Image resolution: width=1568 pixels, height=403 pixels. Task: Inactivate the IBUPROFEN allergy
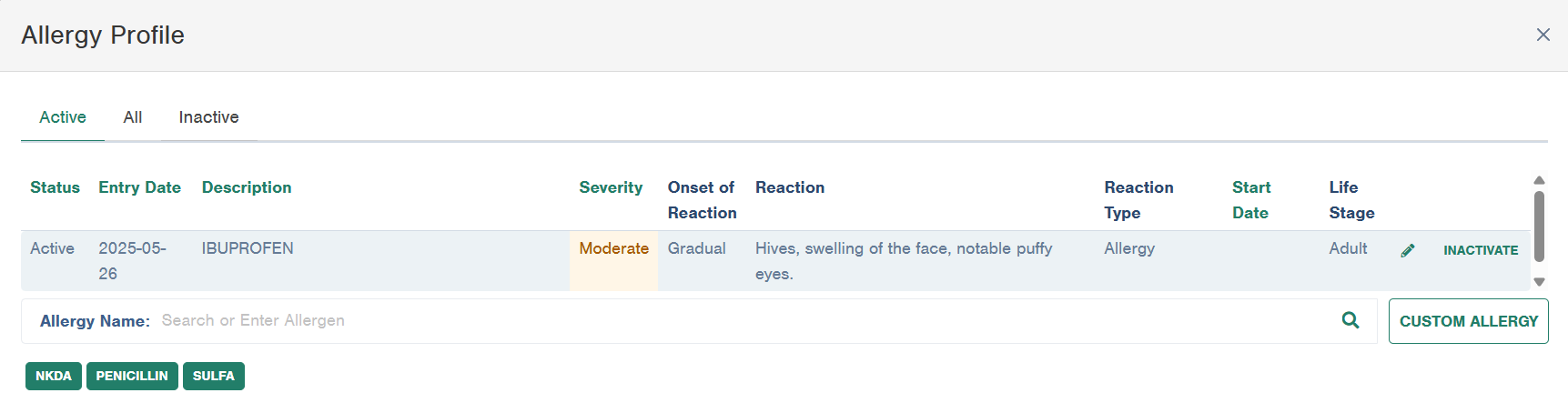[1481, 250]
